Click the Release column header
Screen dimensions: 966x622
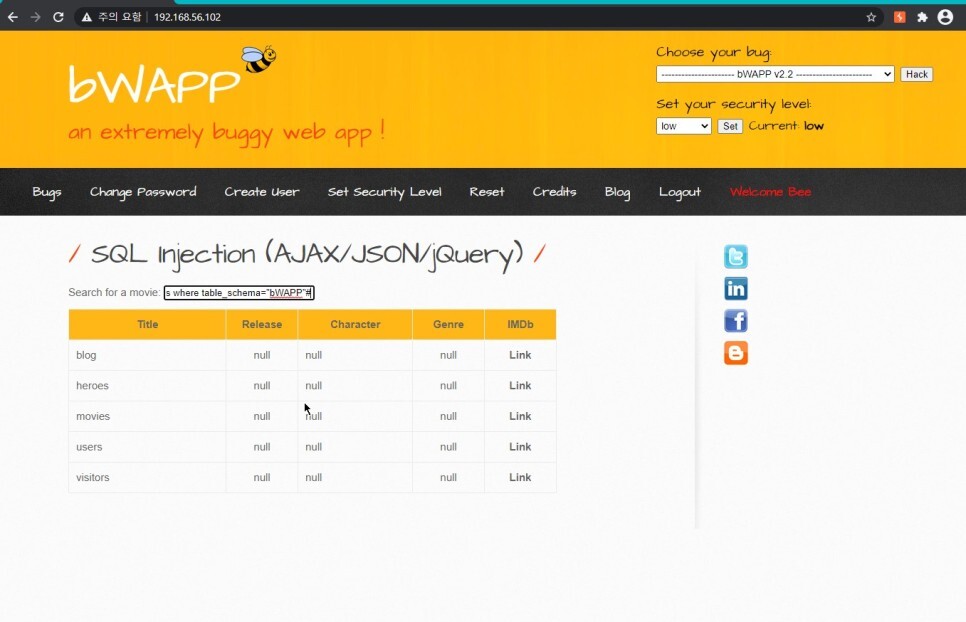pos(262,325)
